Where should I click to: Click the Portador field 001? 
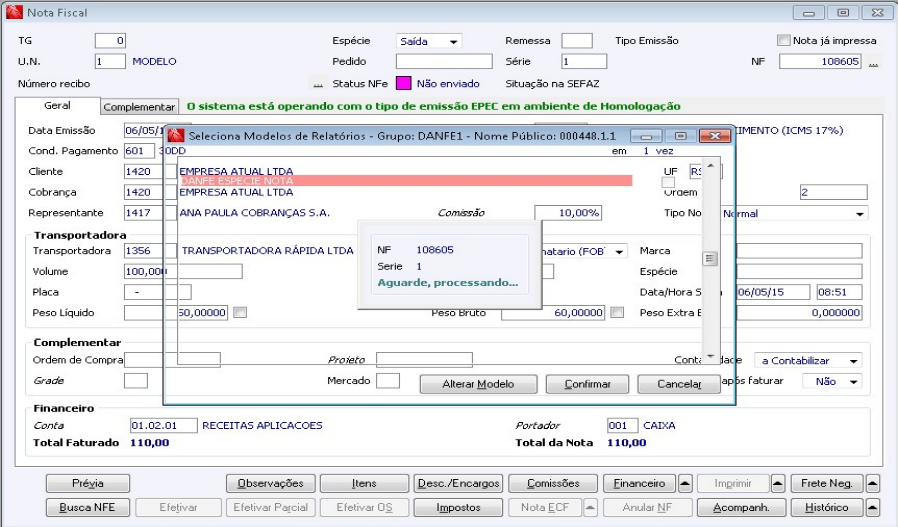623,425
